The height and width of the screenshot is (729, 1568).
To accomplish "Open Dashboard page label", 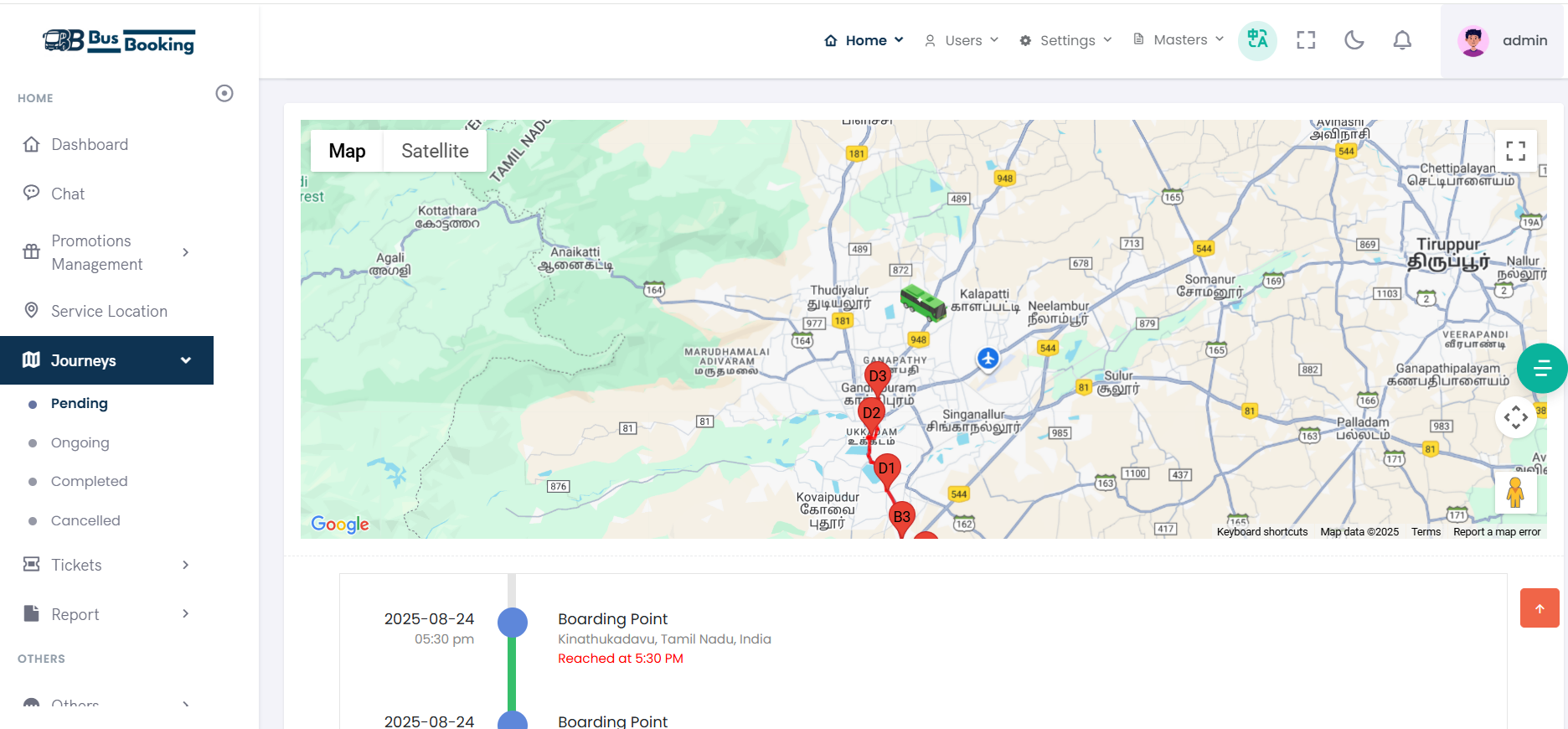I will [x=90, y=144].
